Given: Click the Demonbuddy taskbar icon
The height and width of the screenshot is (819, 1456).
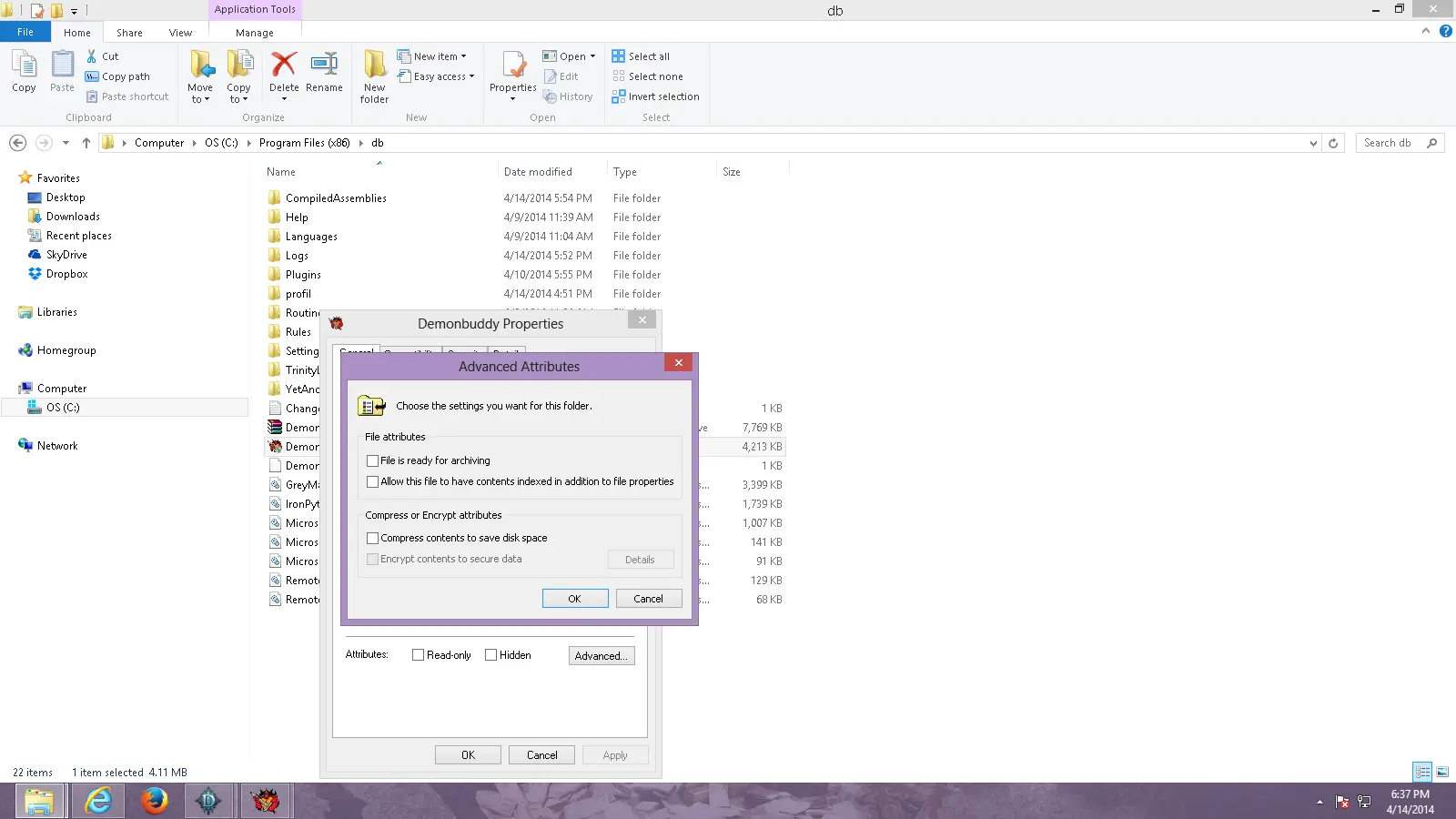Looking at the screenshot, I should (265, 801).
